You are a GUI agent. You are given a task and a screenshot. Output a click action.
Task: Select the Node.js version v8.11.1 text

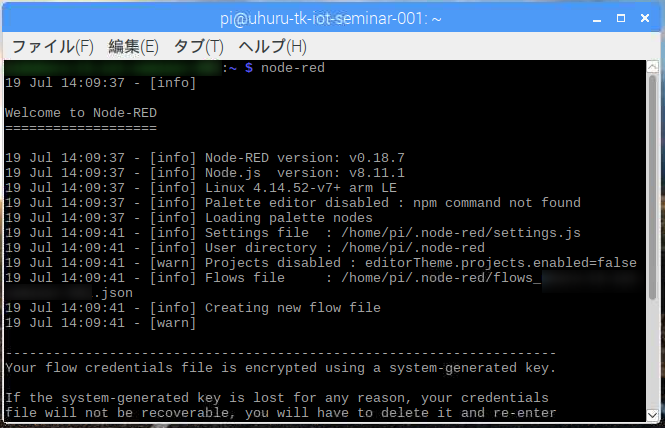coord(332,173)
